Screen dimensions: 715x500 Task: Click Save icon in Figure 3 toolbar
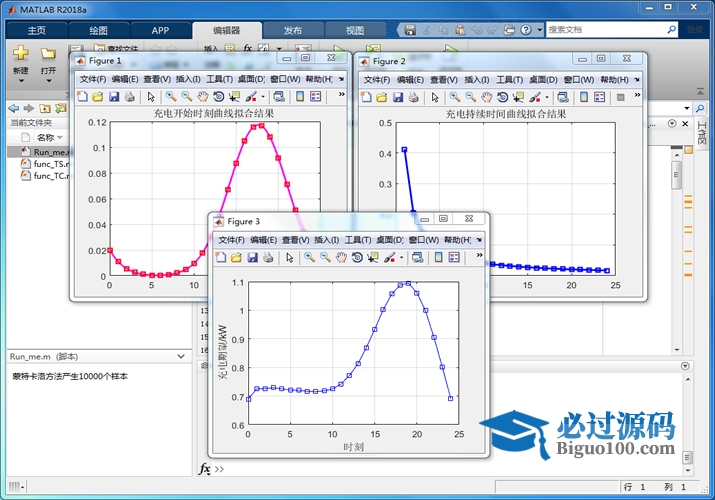coord(253,258)
